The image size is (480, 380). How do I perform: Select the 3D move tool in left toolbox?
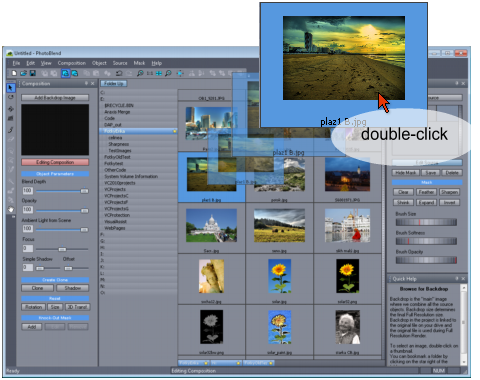11,109
